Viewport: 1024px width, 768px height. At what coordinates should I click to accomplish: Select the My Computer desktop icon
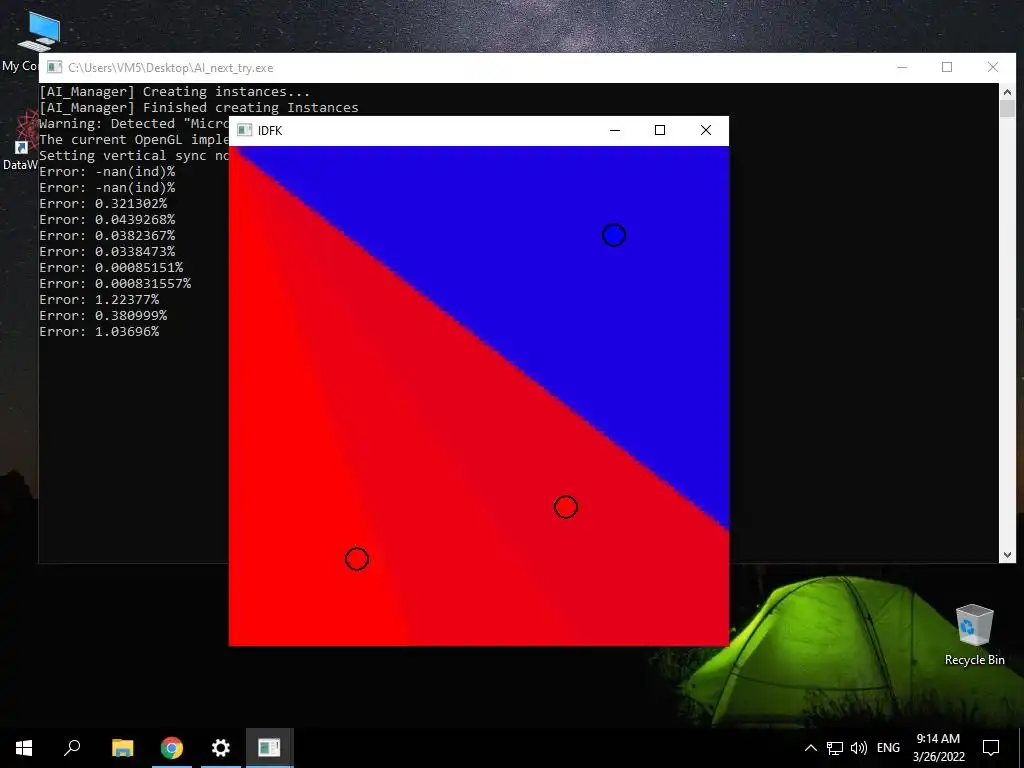pos(38,33)
